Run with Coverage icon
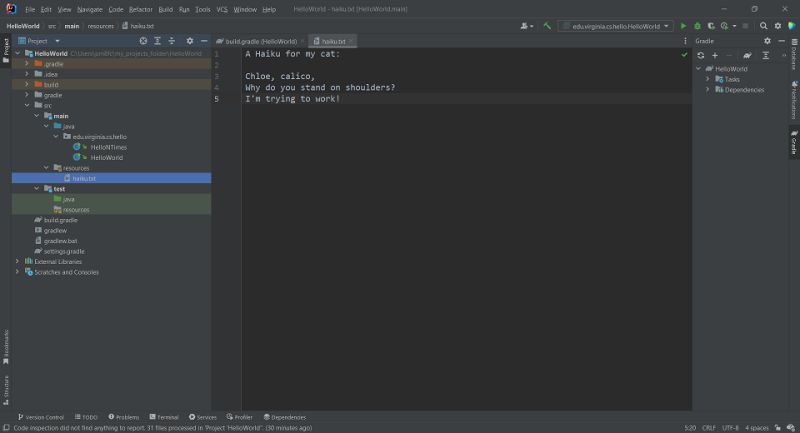 pyautogui.click(x=711, y=26)
